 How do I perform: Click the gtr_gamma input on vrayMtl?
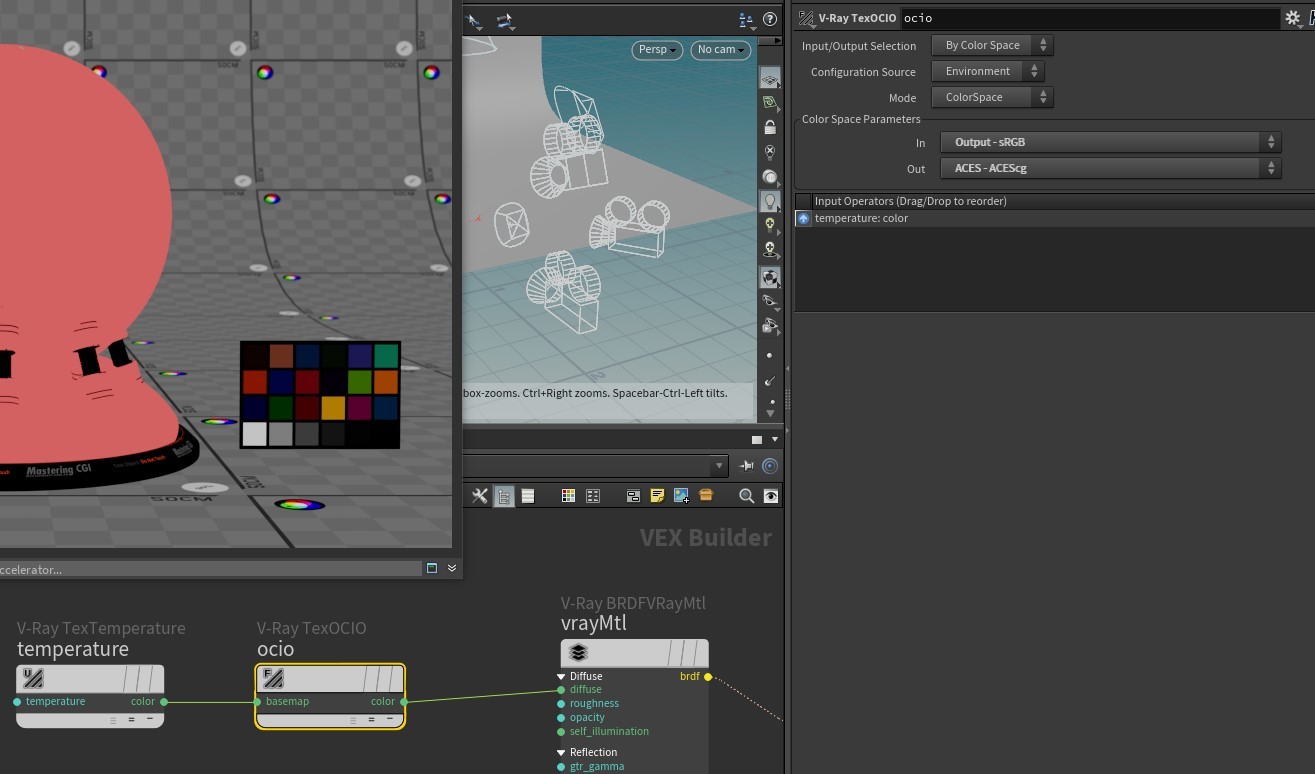561,767
